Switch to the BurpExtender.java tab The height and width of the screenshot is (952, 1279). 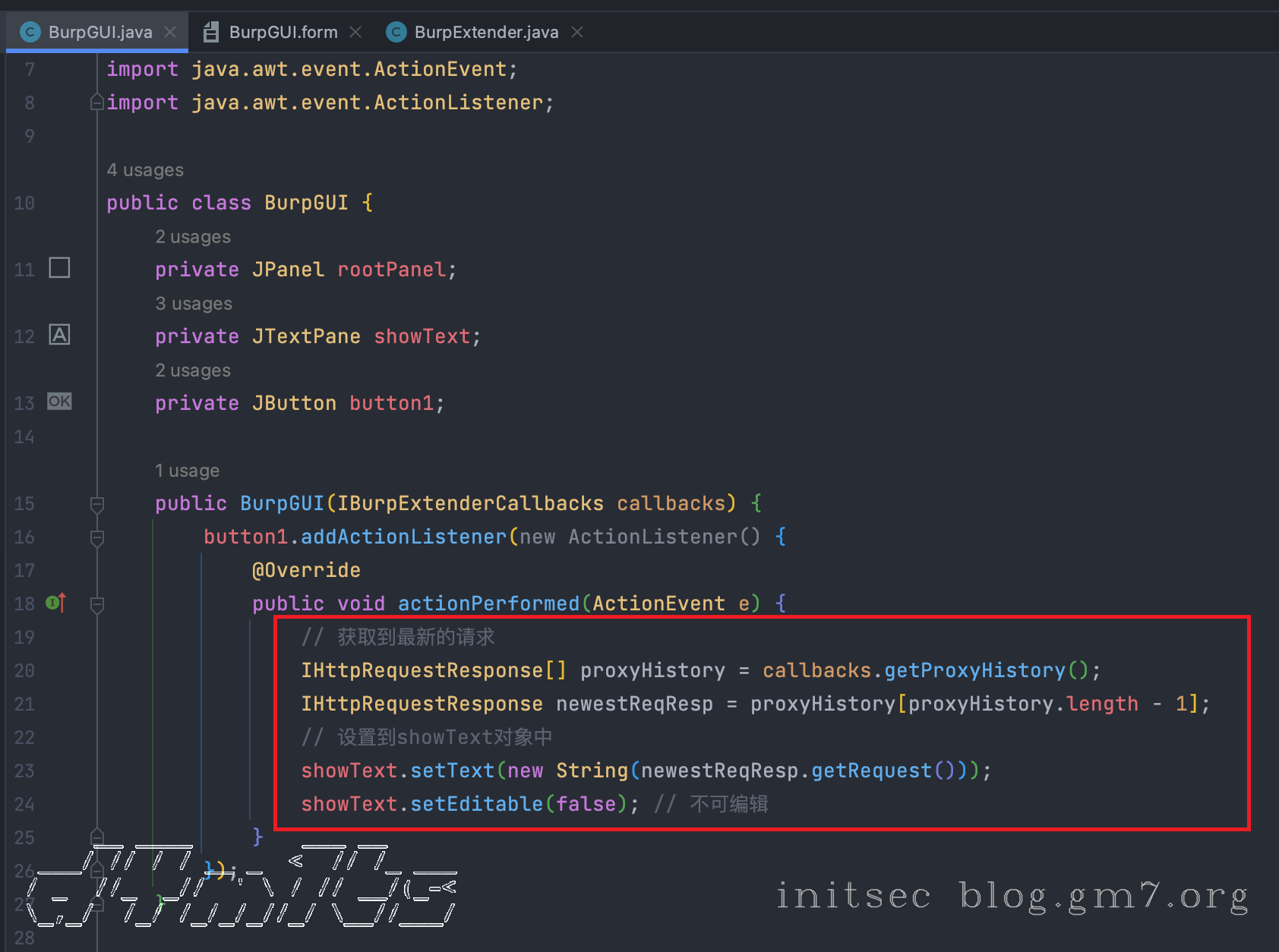click(486, 32)
